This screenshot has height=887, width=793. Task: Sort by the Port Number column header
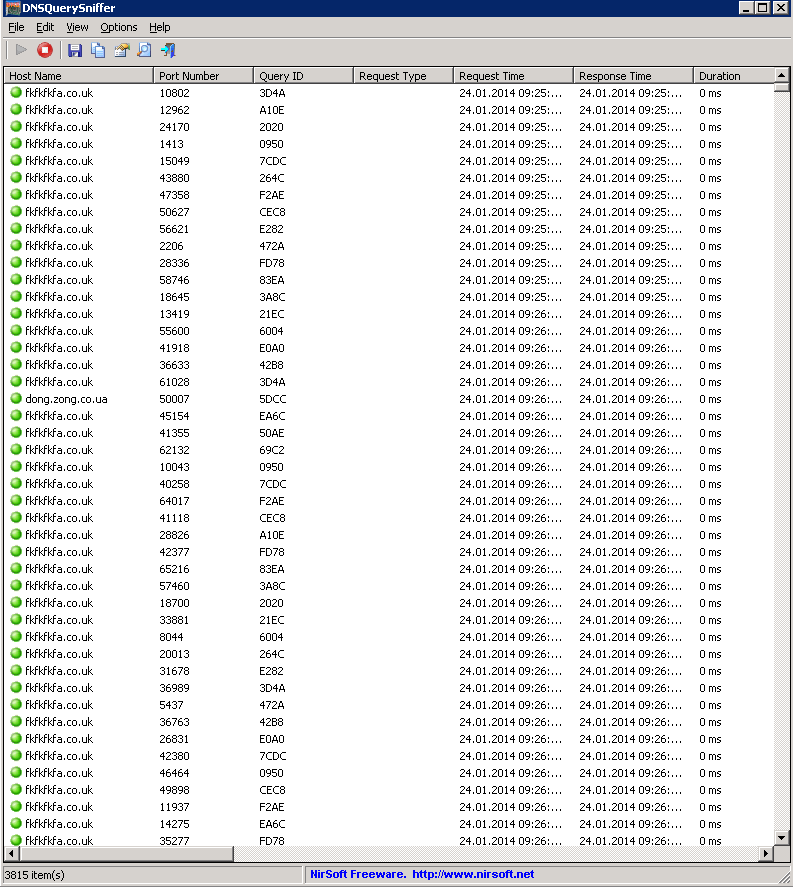pos(204,76)
